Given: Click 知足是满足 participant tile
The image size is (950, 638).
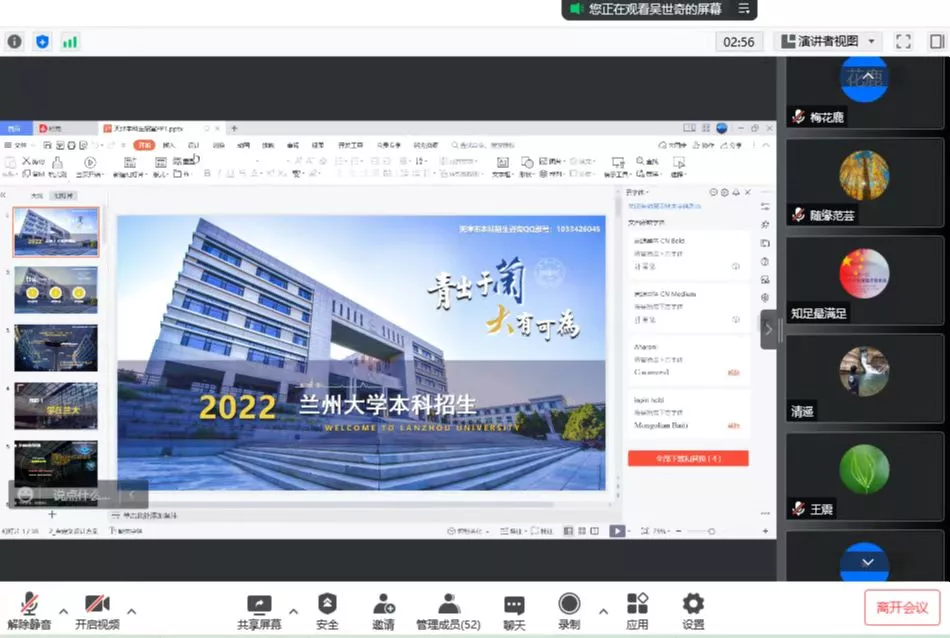Looking at the screenshot, I should [x=865, y=281].
